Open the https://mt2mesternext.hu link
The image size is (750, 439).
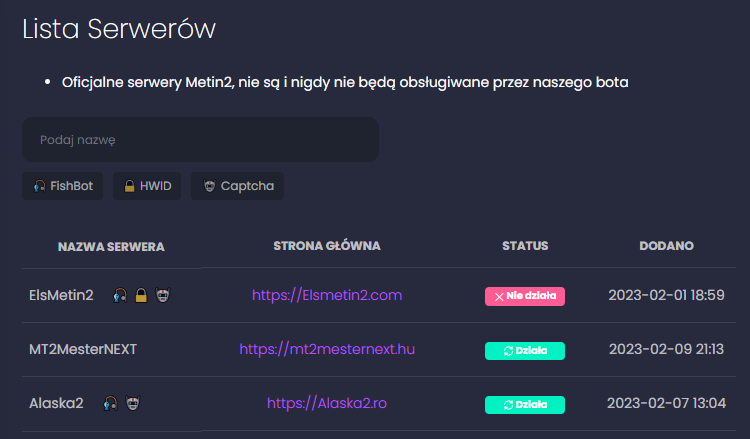[x=327, y=349]
